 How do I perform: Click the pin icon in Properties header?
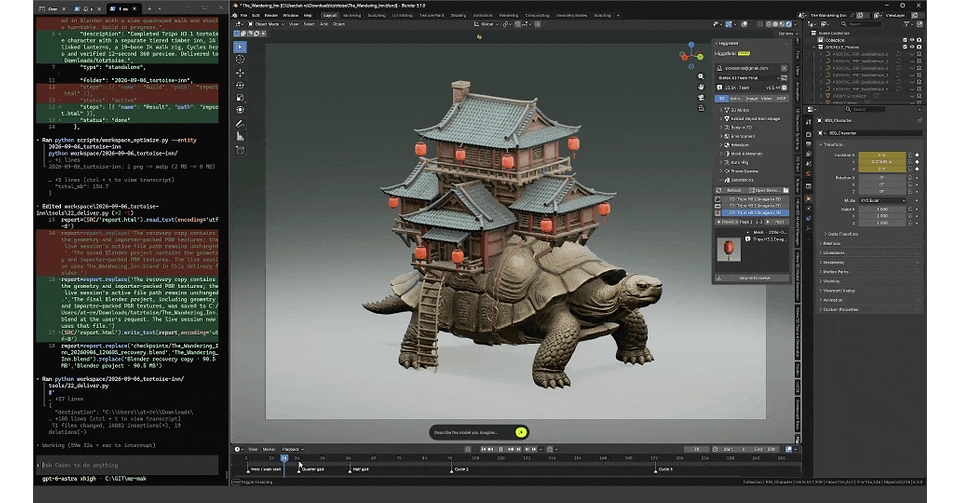coord(919,121)
